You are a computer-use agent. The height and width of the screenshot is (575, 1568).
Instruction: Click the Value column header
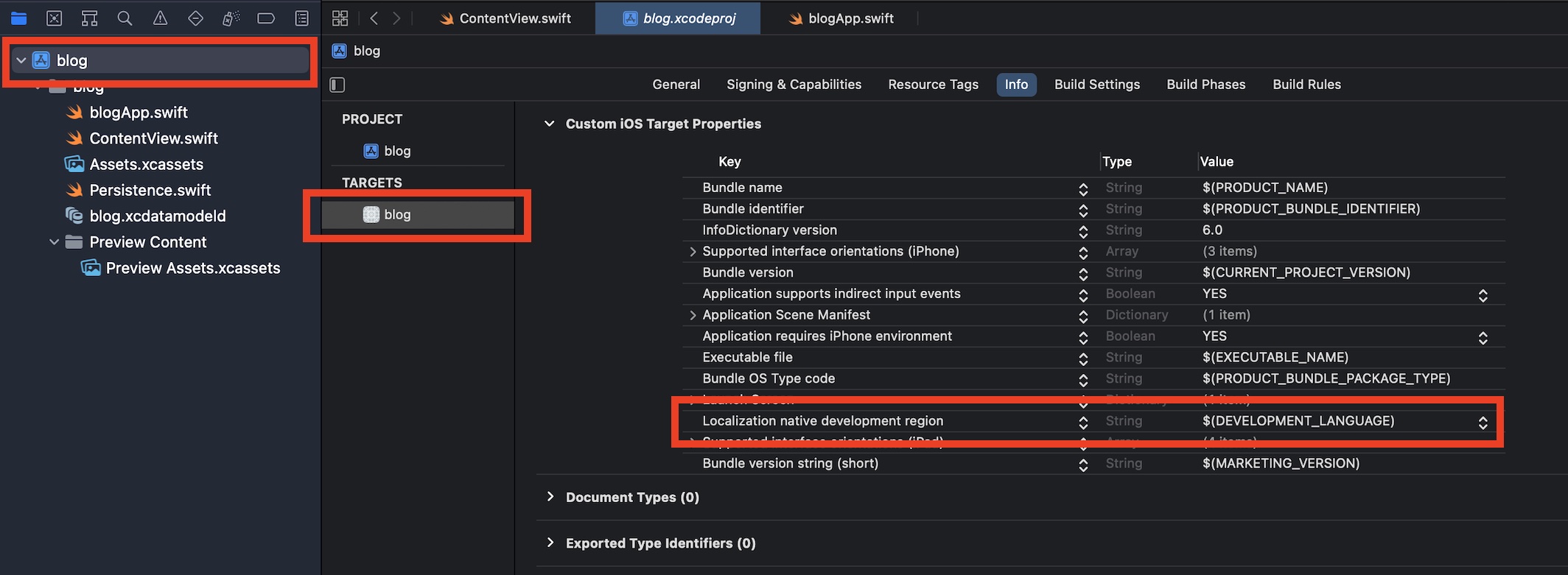(1216, 161)
